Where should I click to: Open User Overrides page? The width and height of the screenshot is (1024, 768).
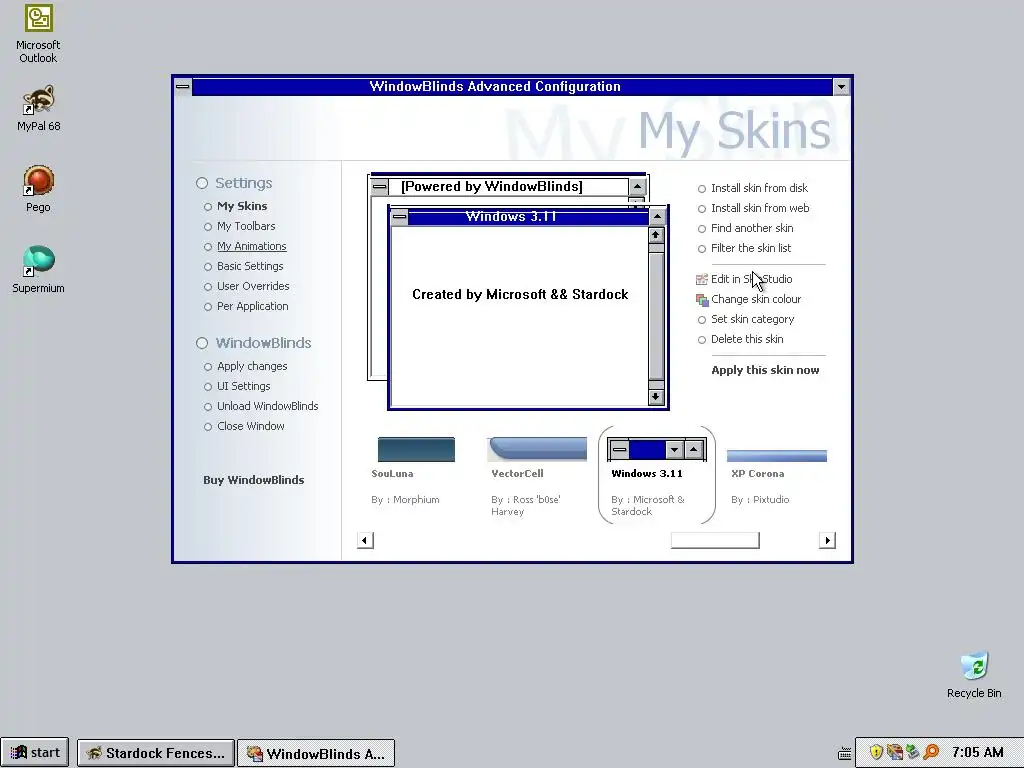253,287
